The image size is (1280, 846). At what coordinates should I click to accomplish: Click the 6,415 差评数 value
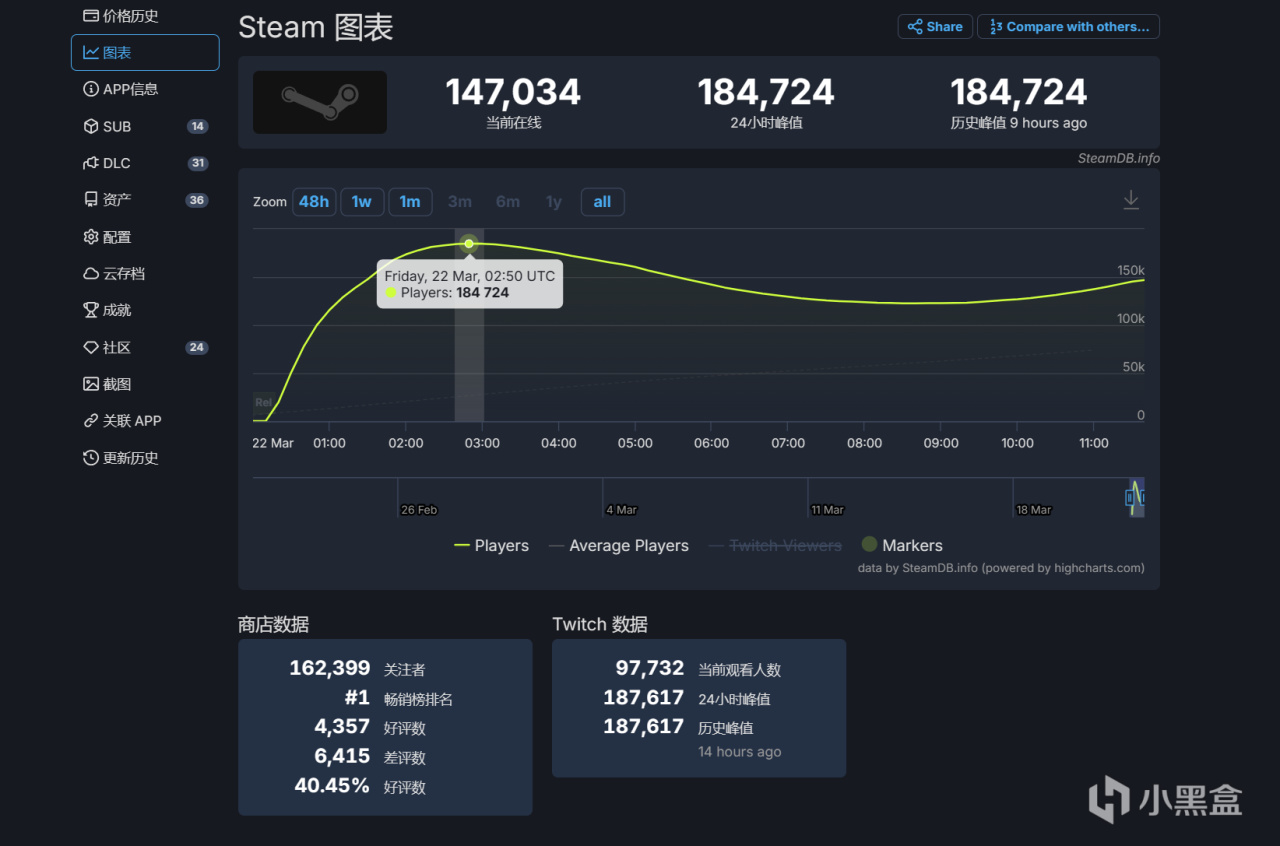[x=343, y=756]
